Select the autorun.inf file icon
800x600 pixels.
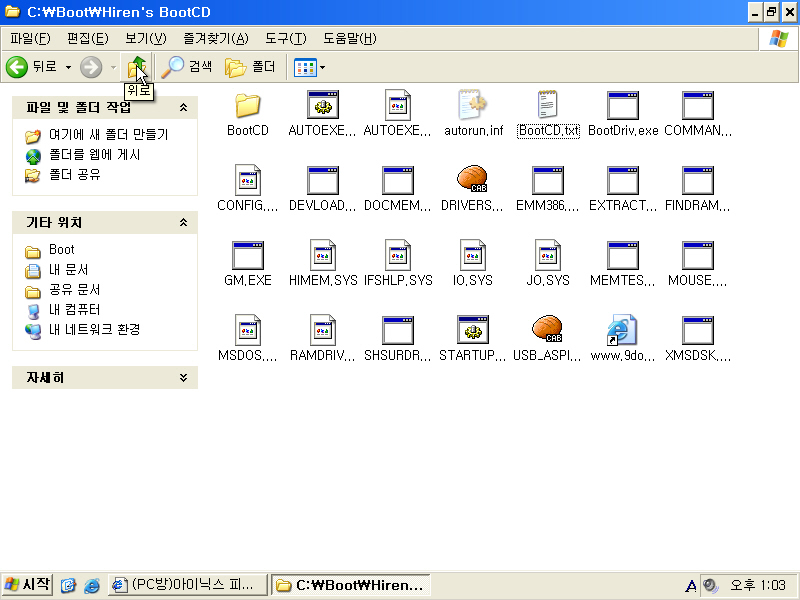[472, 106]
